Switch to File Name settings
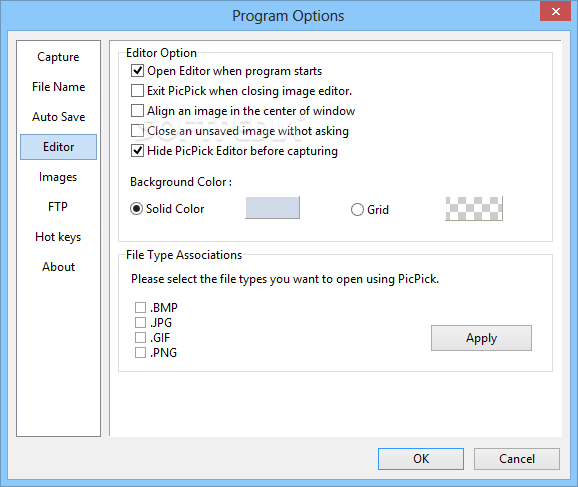578x487 pixels. tap(58, 87)
